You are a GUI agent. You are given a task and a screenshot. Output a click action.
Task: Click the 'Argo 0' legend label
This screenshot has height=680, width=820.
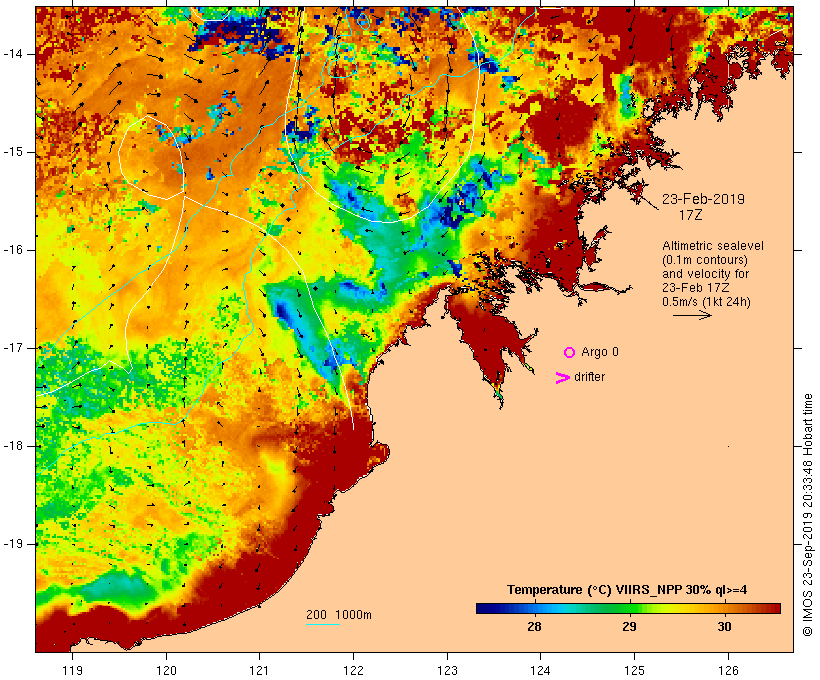click(x=600, y=352)
